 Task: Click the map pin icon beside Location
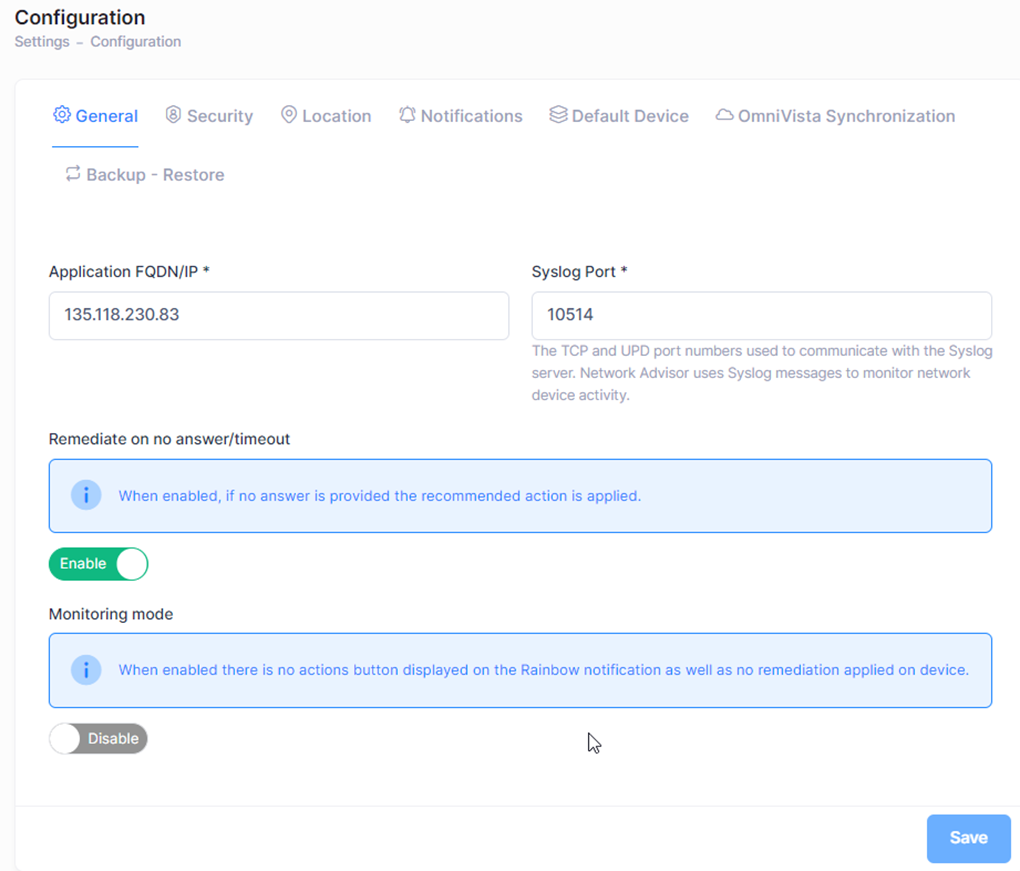[x=289, y=115]
